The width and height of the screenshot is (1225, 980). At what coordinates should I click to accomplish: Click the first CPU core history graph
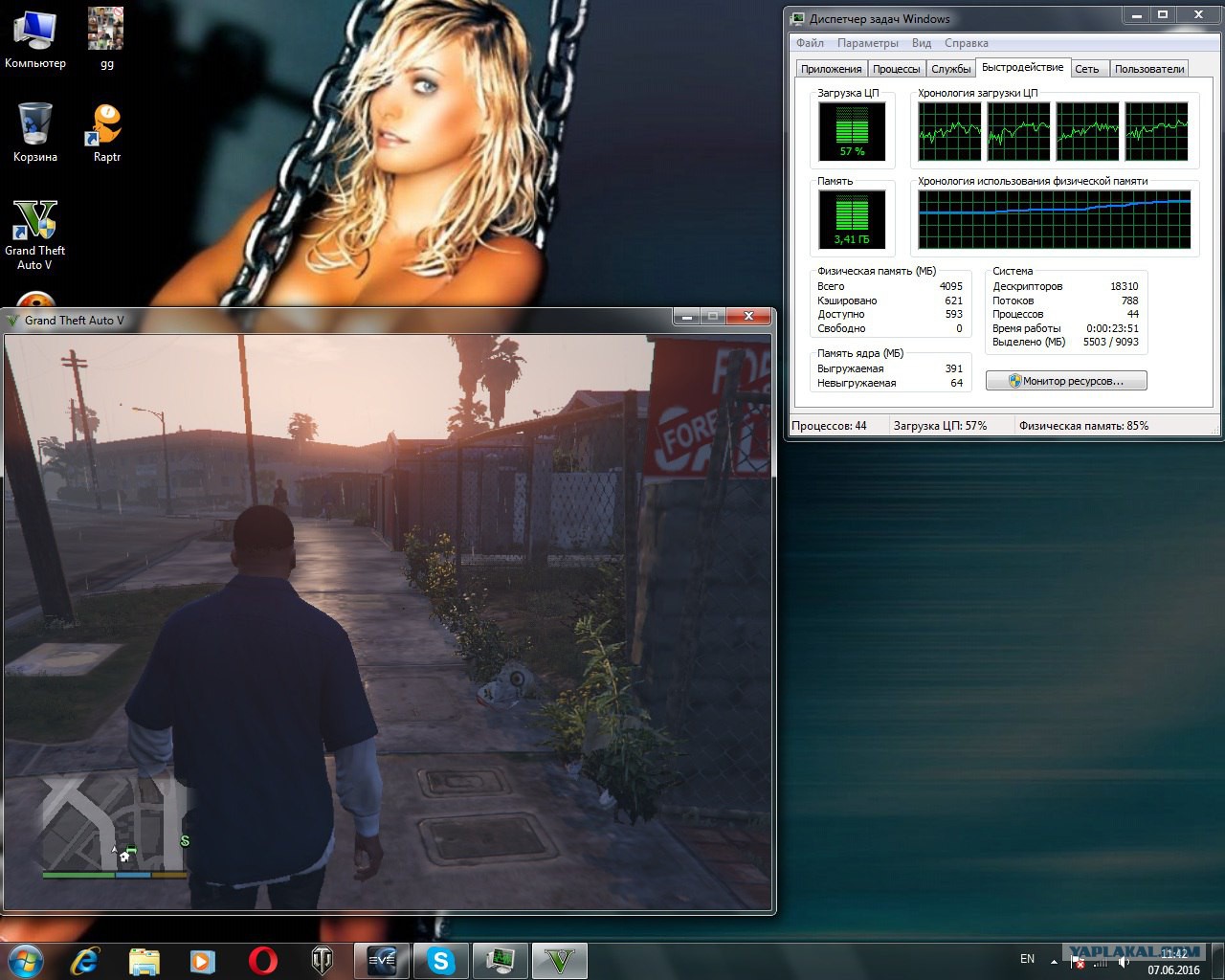(950, 132)
